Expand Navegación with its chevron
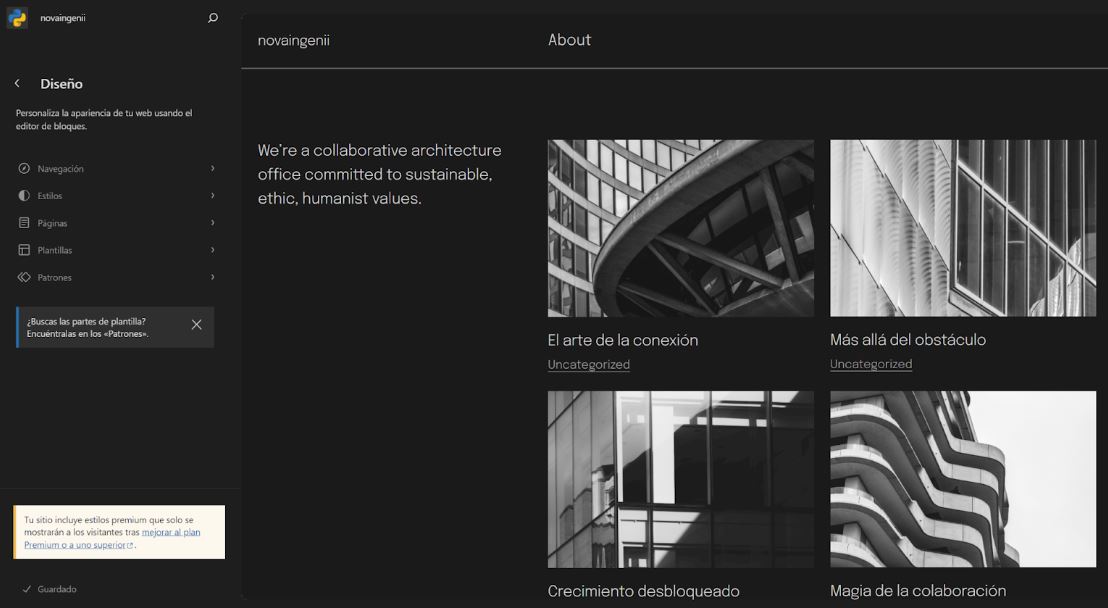 pyautogui.click(x=212, y=169)
